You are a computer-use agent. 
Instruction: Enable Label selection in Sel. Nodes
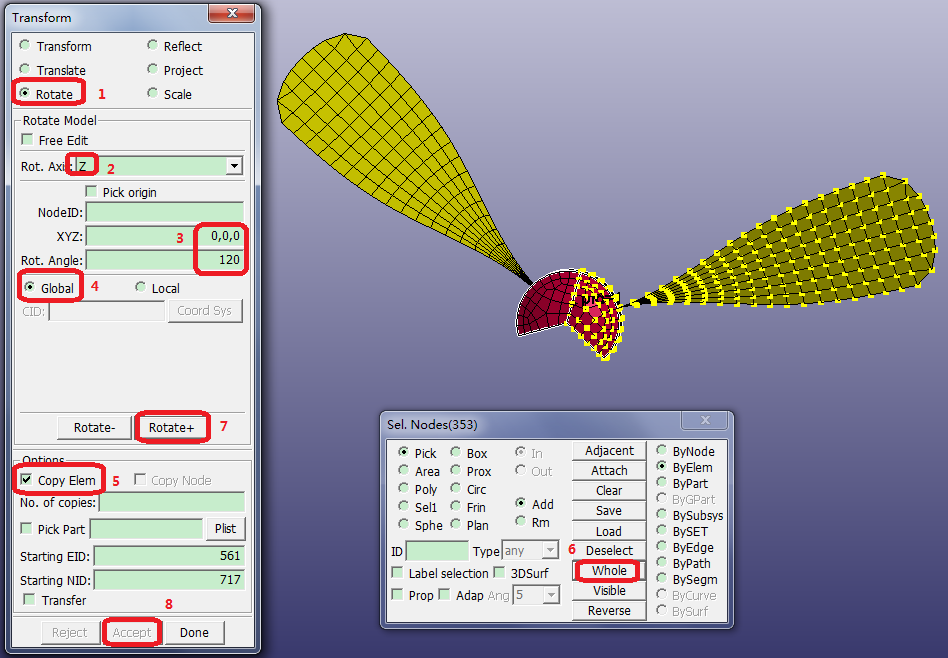click(397, 572)
